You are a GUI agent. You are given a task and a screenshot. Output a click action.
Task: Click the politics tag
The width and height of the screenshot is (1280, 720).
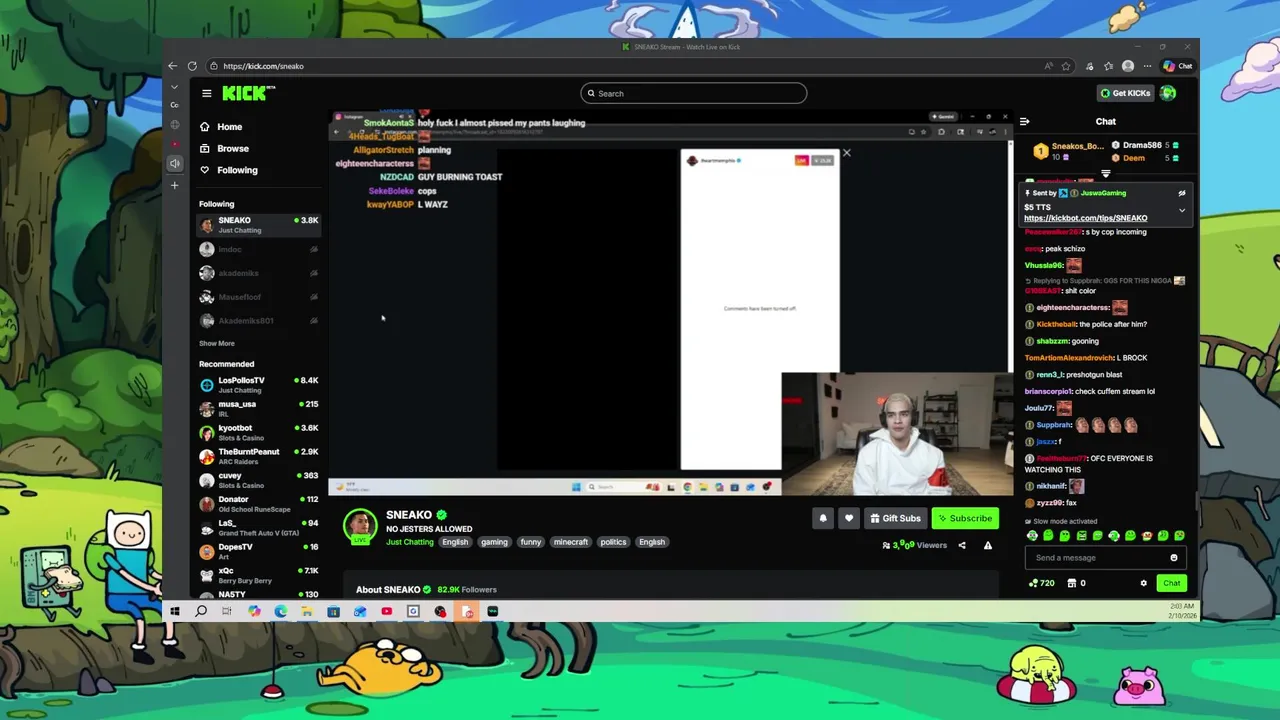[x=613, y=542]
